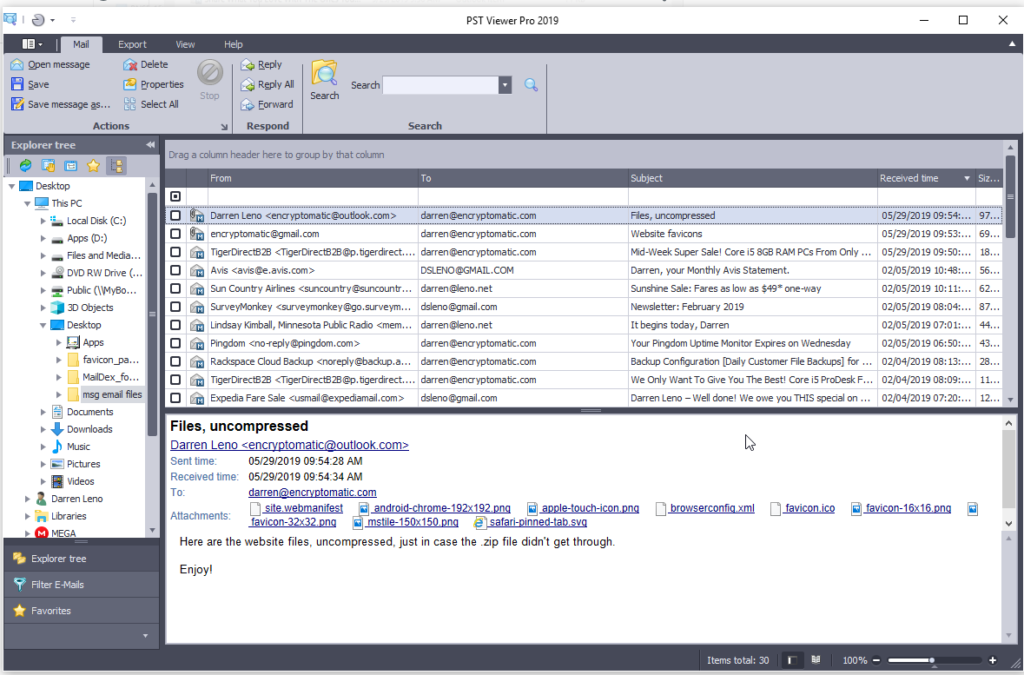Click the Forward icon
1024x675 pixels.
click(x=248, y=104)
